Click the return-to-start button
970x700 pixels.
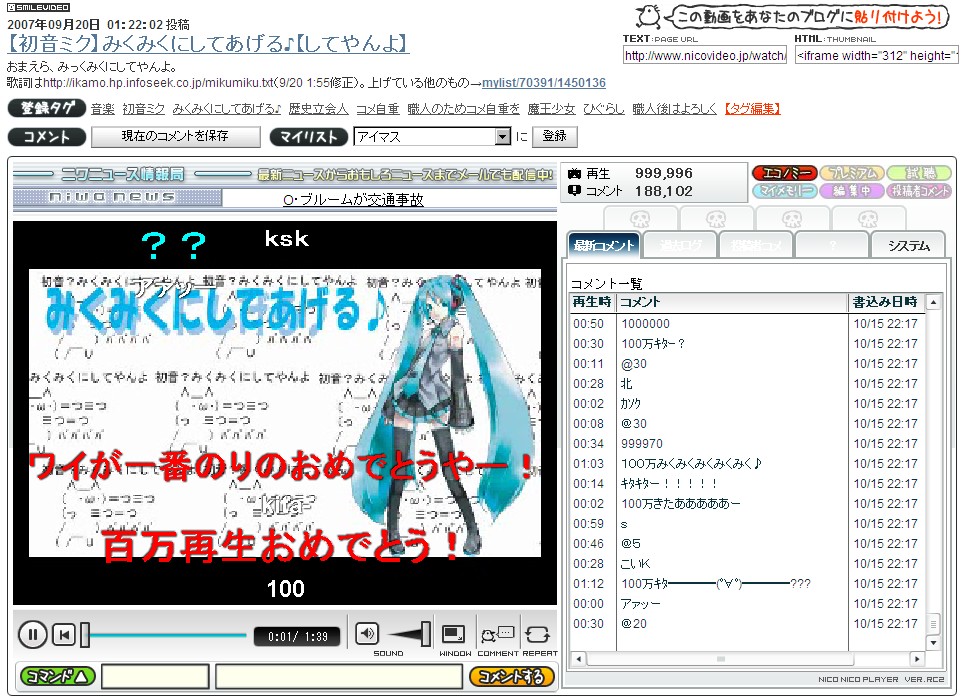[x=64, y=634]
